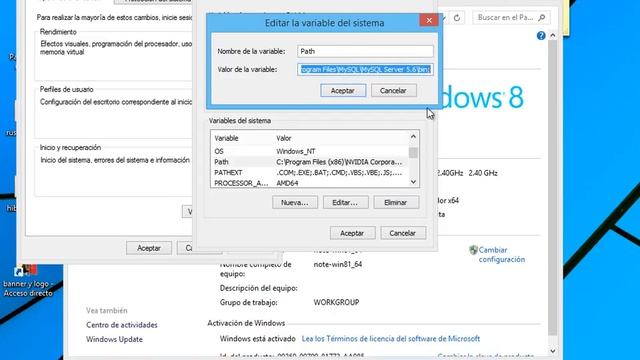Click the WORKGROUP text value
Screen dimensions: 640x360
click(336, 302)
